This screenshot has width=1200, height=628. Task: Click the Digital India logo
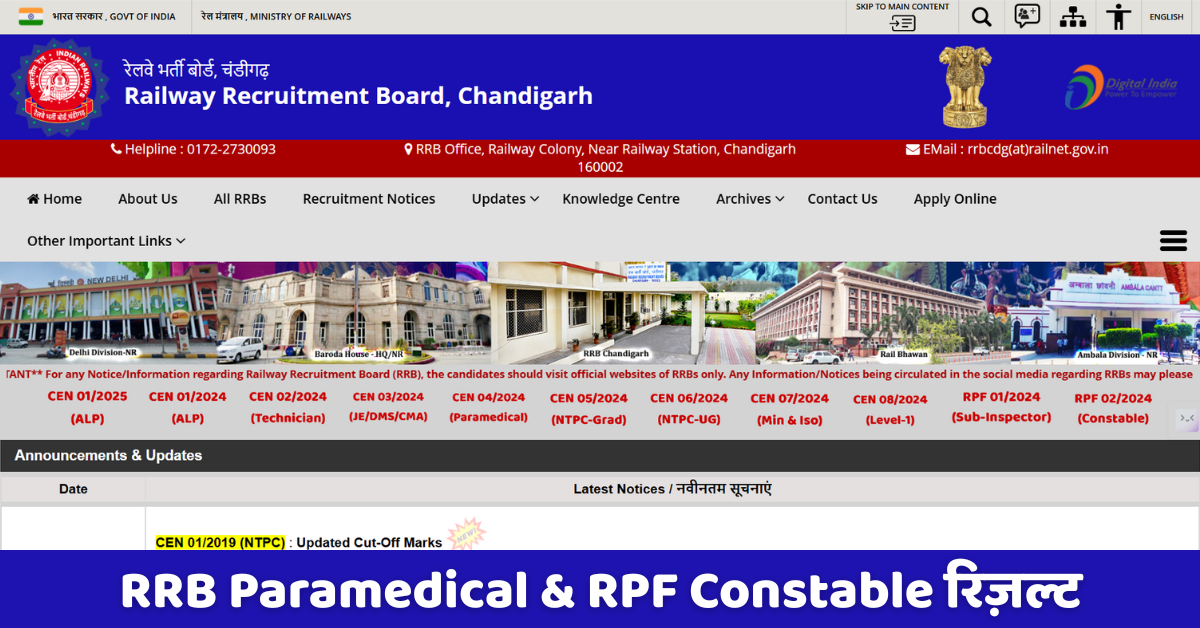pyautogui.click(x=1120, y=87)
